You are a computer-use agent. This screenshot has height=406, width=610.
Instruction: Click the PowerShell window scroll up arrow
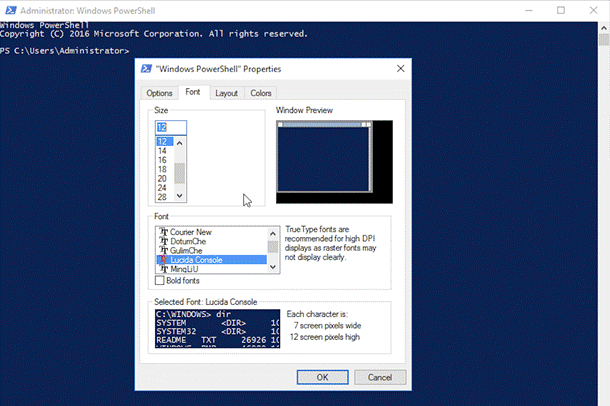click(604, 28)
